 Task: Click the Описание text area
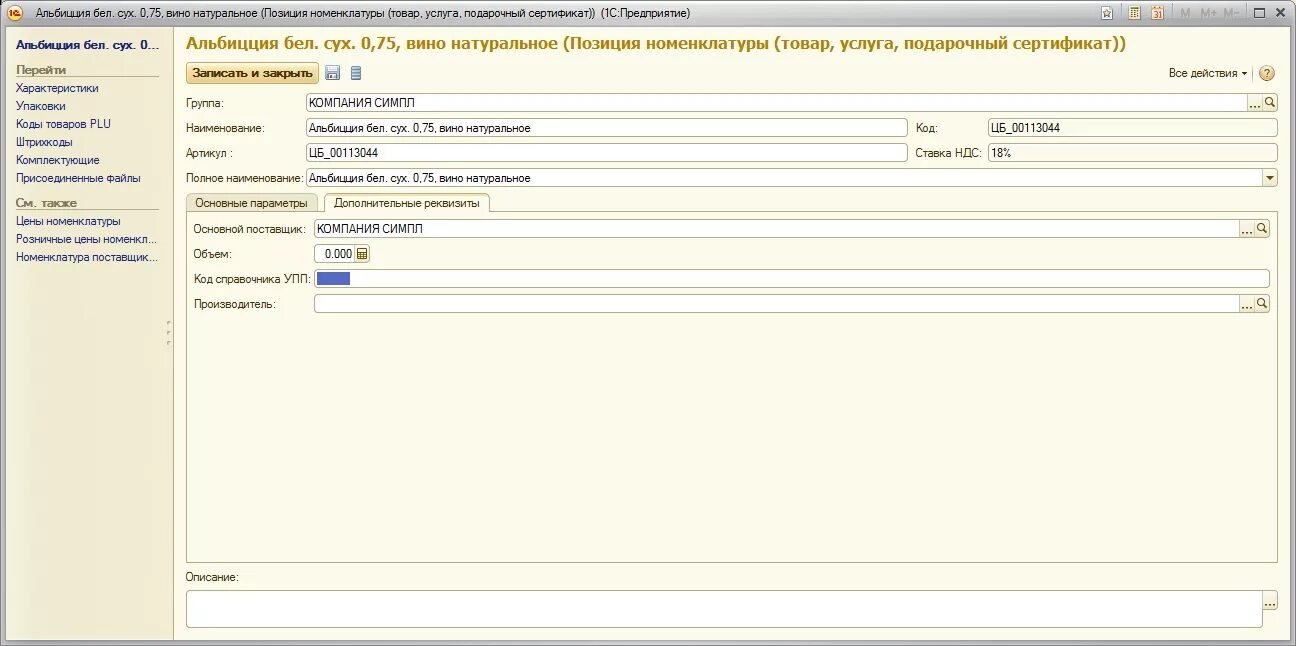pos(724,609)
